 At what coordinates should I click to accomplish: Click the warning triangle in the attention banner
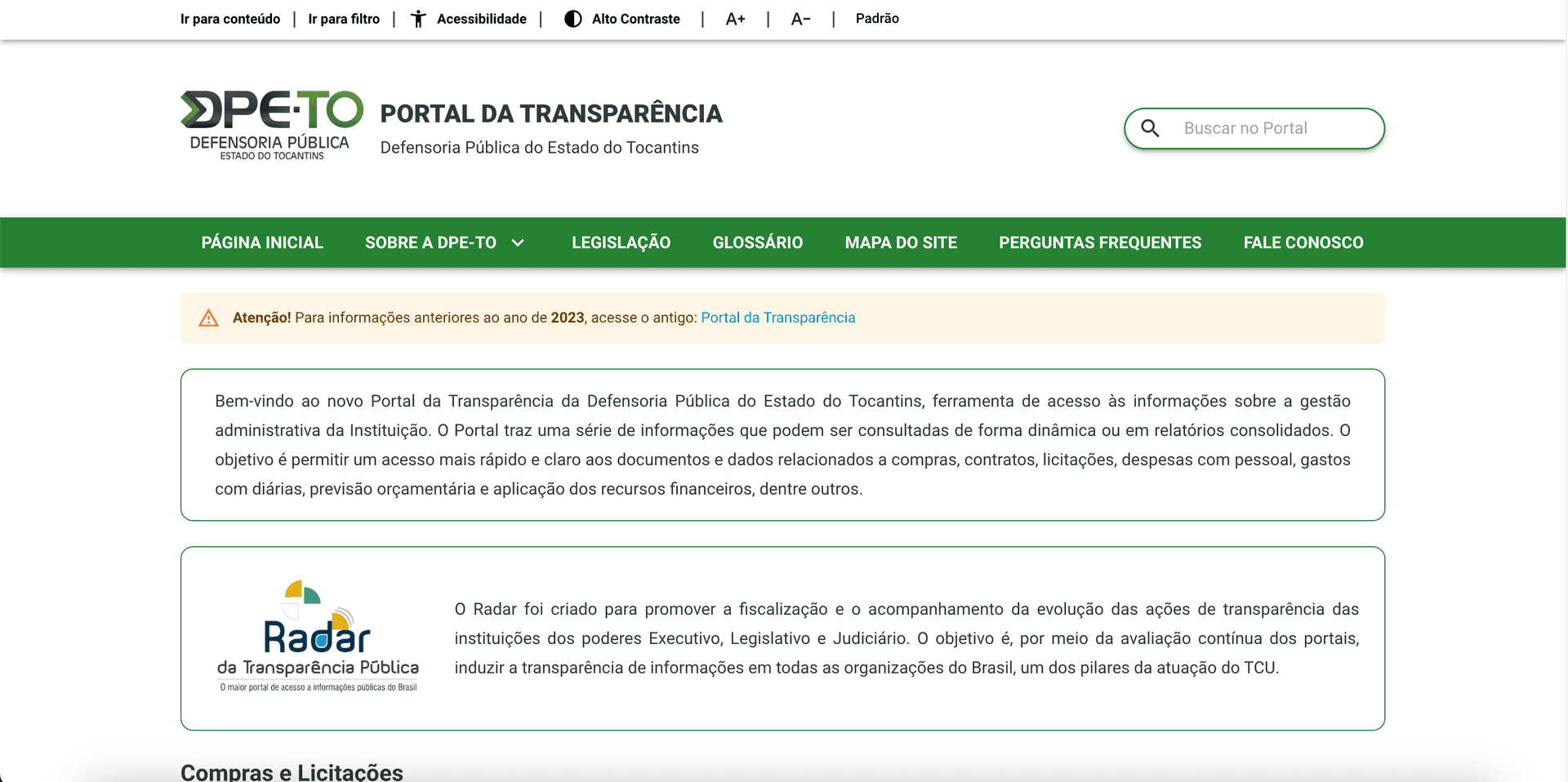coord(209,318)
